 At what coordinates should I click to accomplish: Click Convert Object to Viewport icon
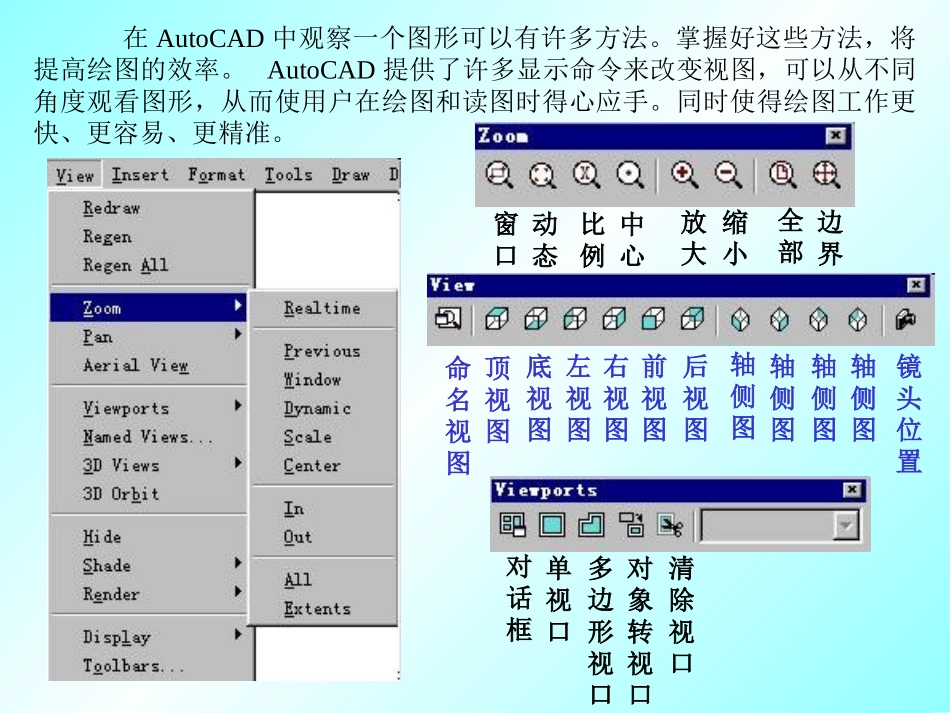(x=631, y=525)
